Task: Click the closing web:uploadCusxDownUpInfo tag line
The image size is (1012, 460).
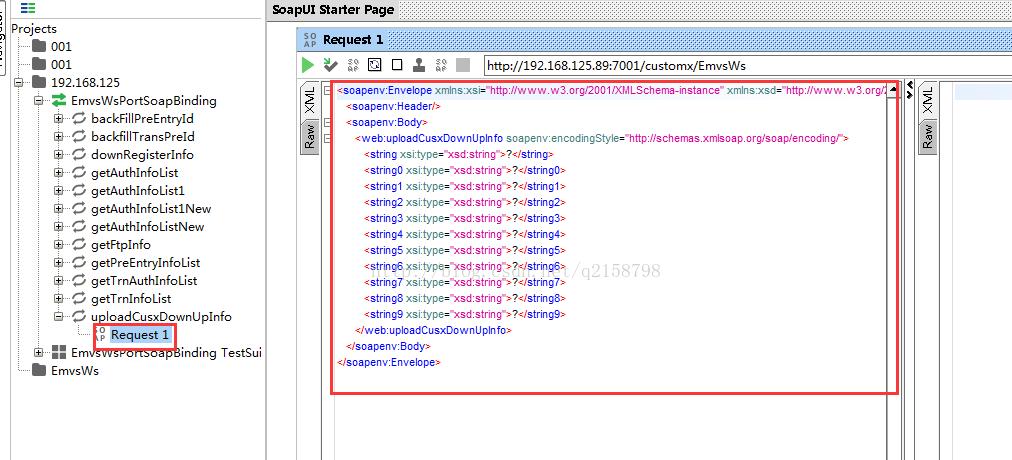Action: coord(433,330)
